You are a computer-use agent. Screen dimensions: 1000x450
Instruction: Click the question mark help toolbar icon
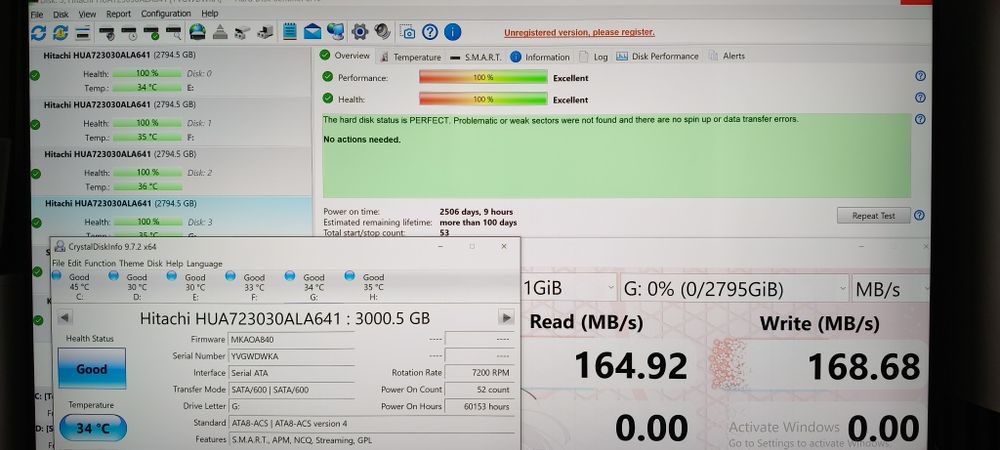[430, 32]
